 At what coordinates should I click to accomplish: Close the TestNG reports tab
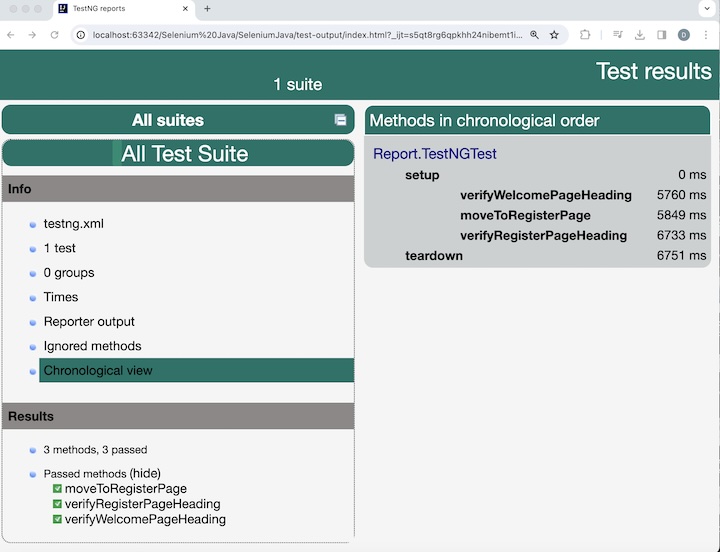coord(186,9)
